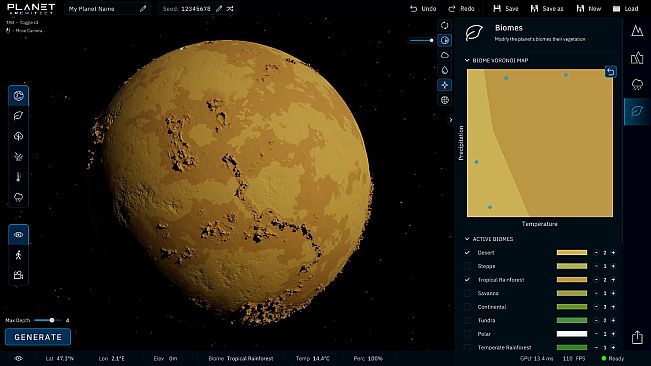Viewport: 651px width, 366px height.
Task: Enable the Temperate Rainforest biome checkbox
Action: coord(467,347)
